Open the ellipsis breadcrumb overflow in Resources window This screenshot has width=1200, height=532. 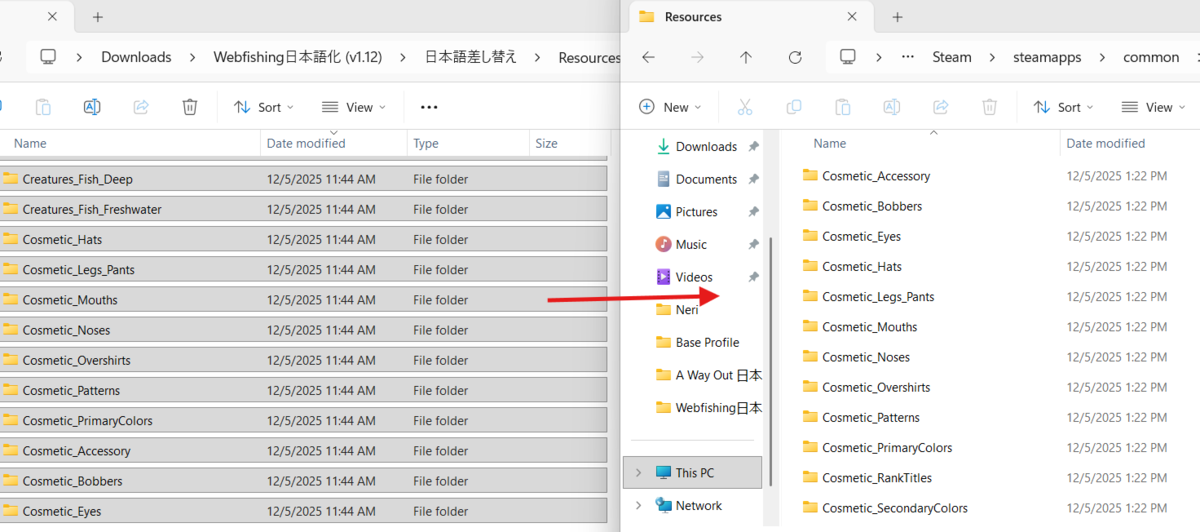coord(908,57)
